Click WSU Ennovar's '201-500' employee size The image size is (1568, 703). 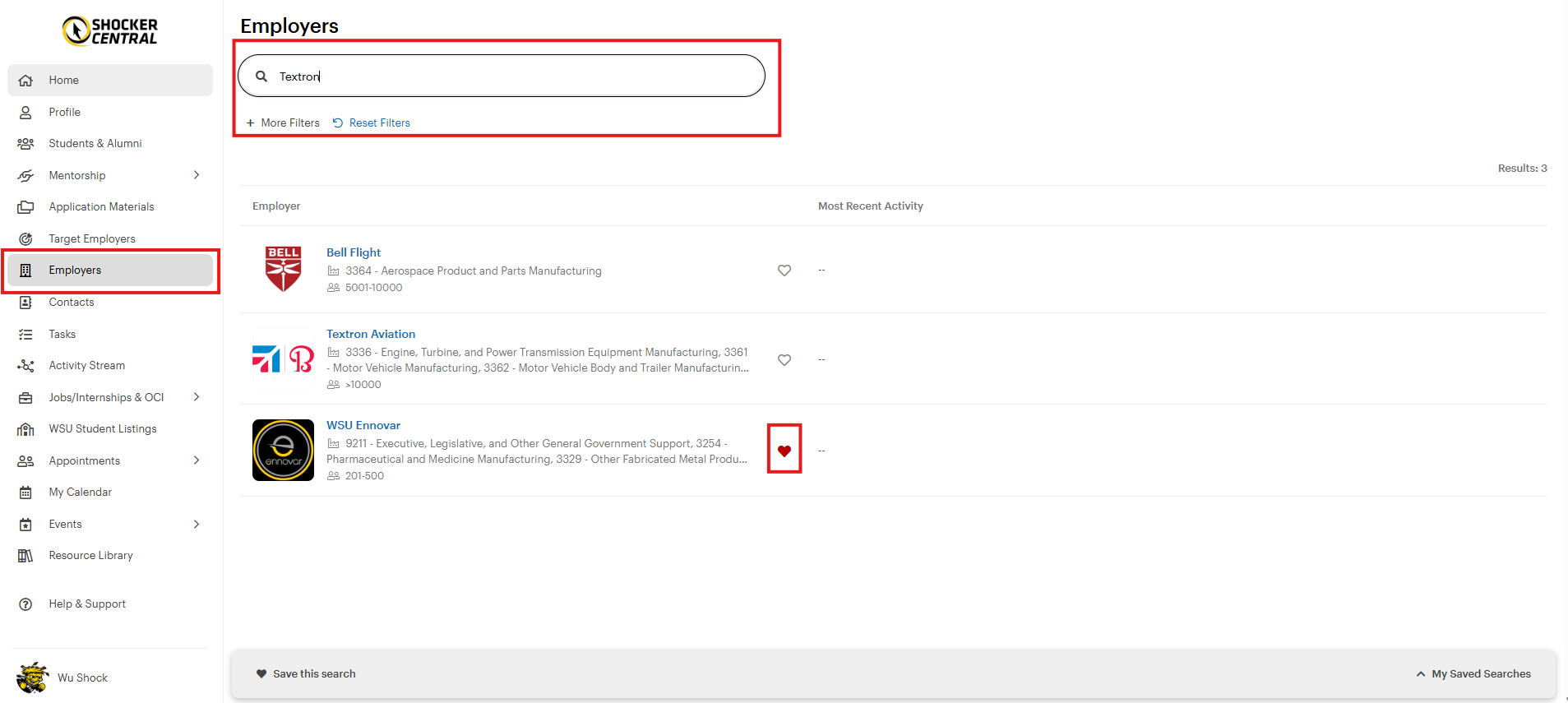364,476
